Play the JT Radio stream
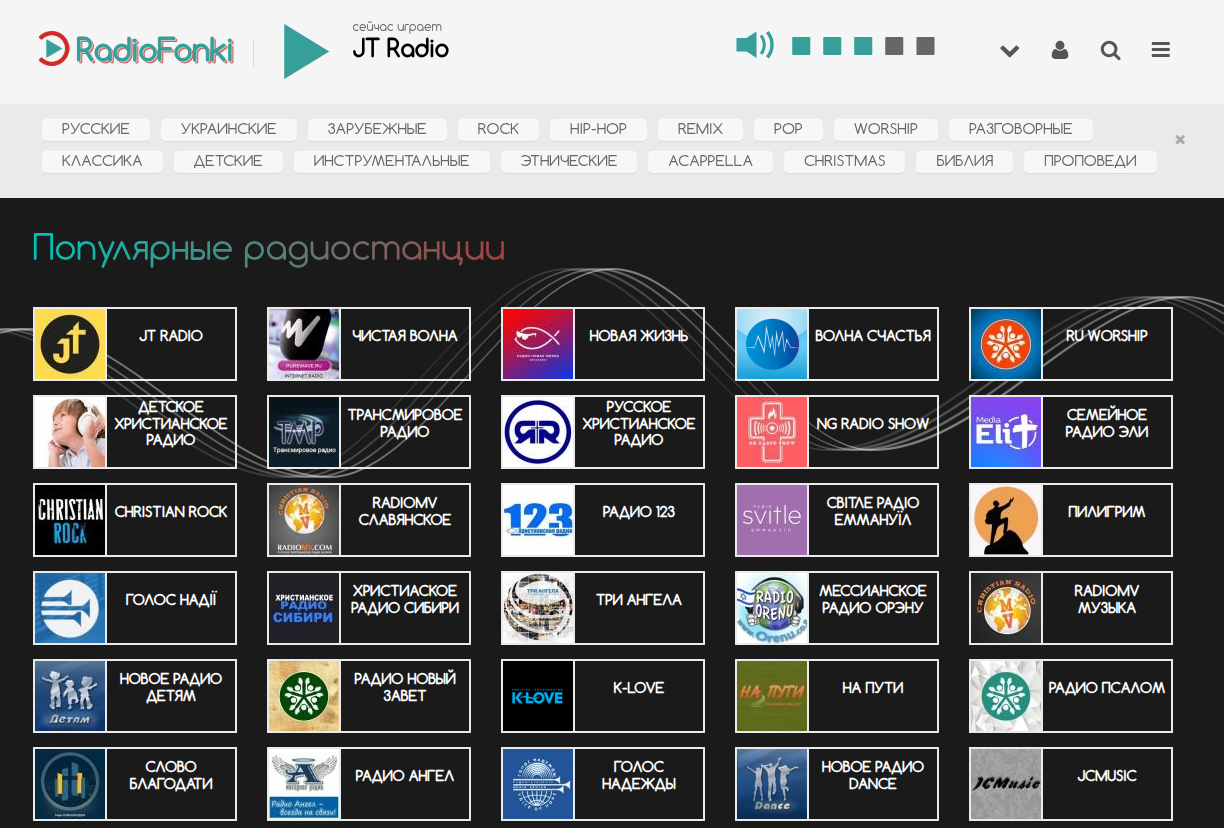Image resolution: width=1224 pixels, height=828 pixels. pyautogui.click(x=306, y=51)
